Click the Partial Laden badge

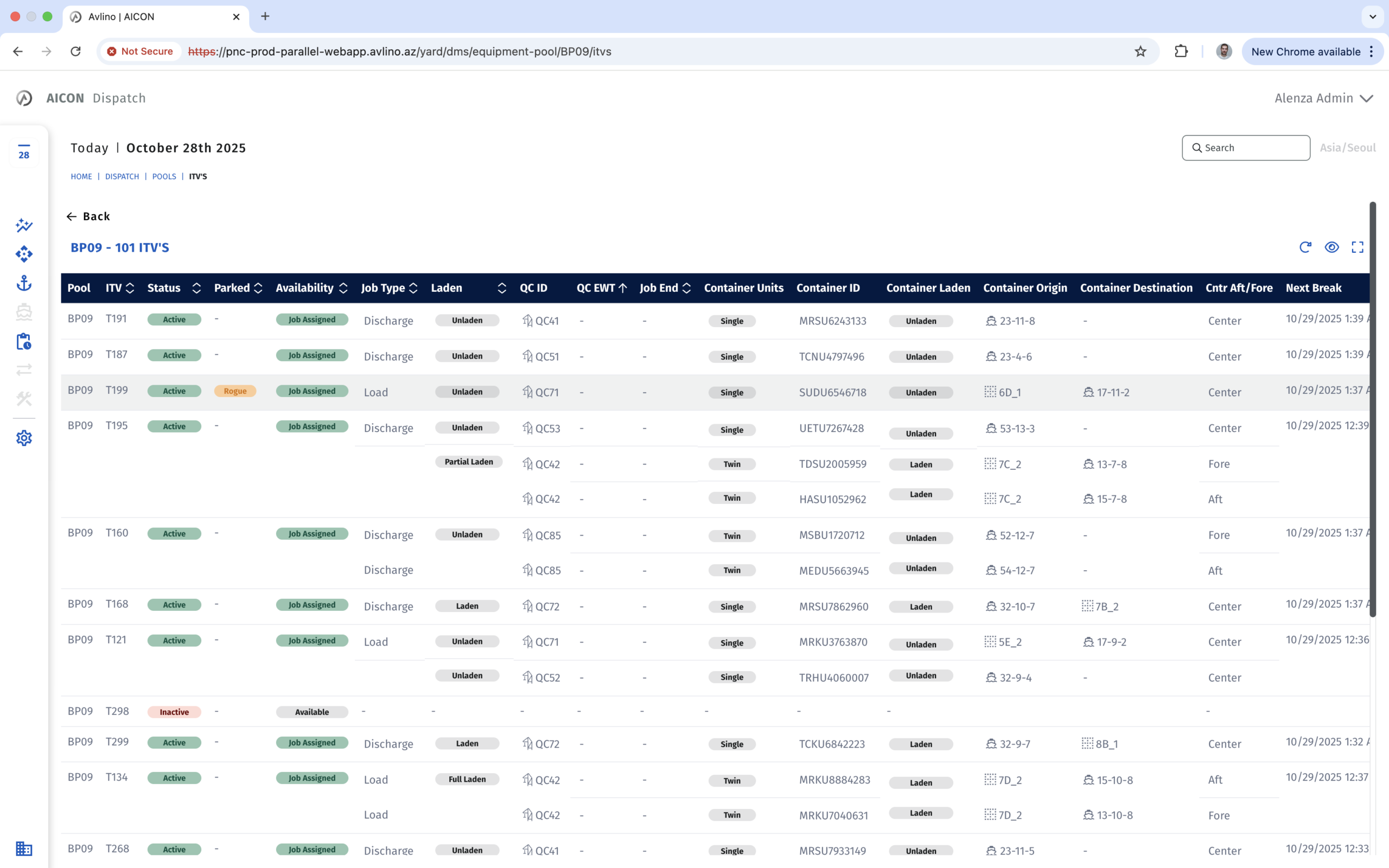(468, 462)
